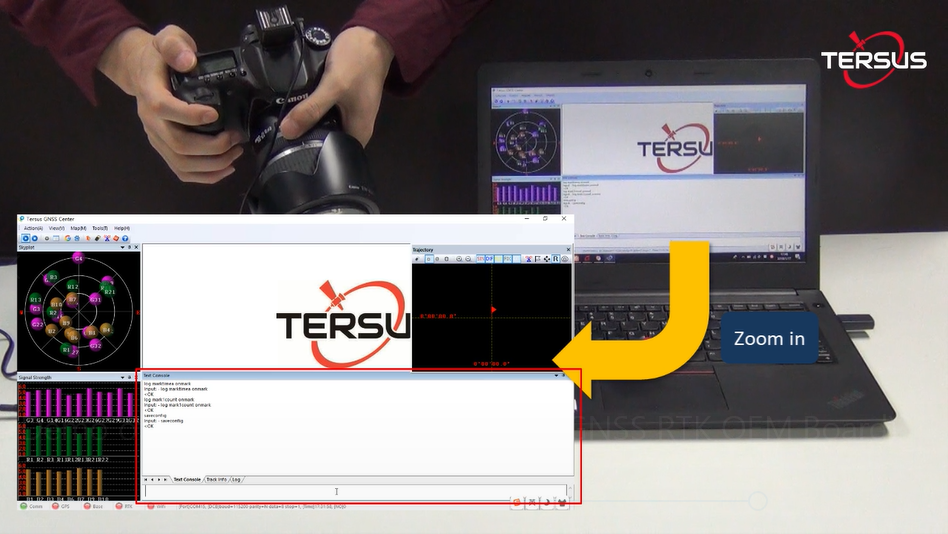Open the Text Console panel dropdown arrow
Screen dimensions: 948x534
point(558,375)
